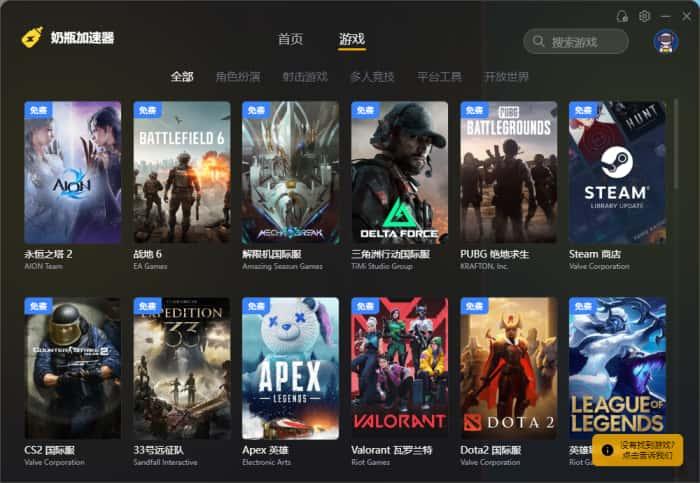Screen dimensions: 700x483
Task: Filter games by 射击游戏 category
Action: click(x=305, y=77)
